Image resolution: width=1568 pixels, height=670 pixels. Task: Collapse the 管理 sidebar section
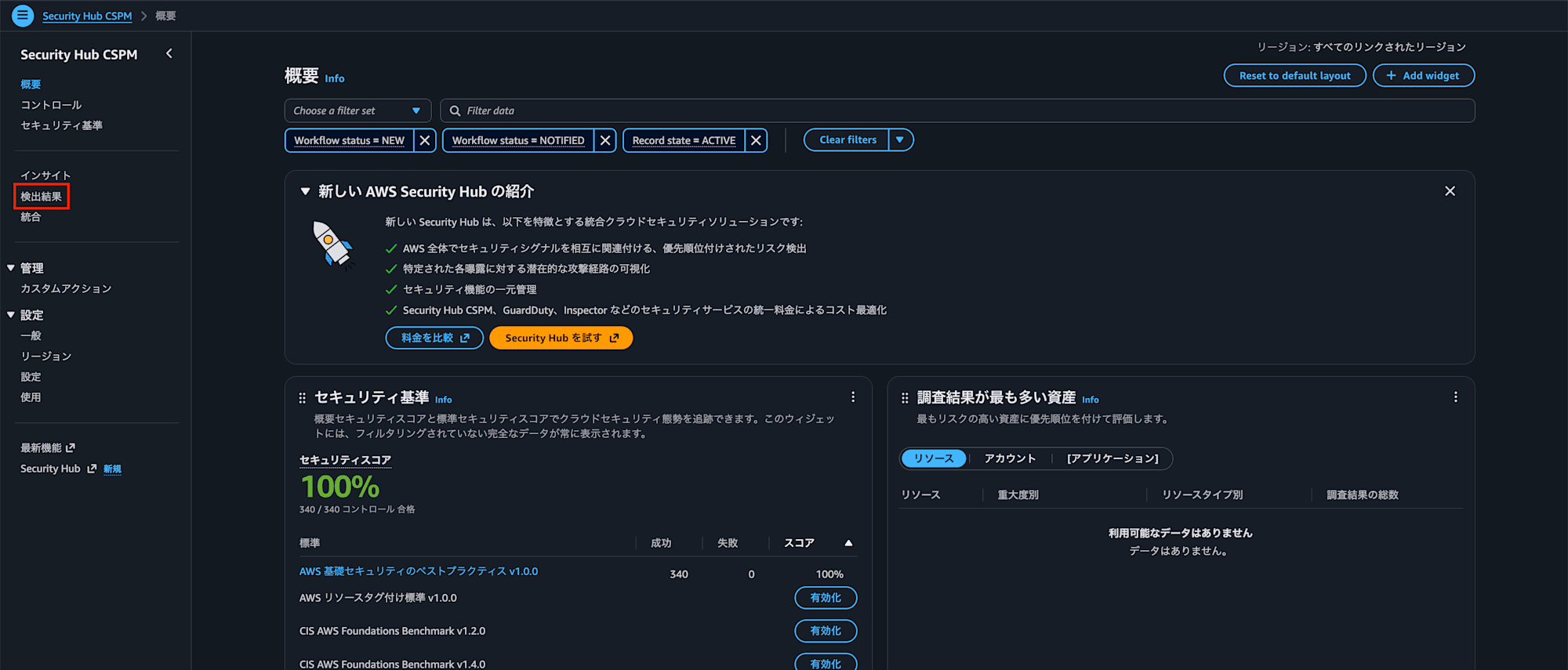click(x=11, y=268)
